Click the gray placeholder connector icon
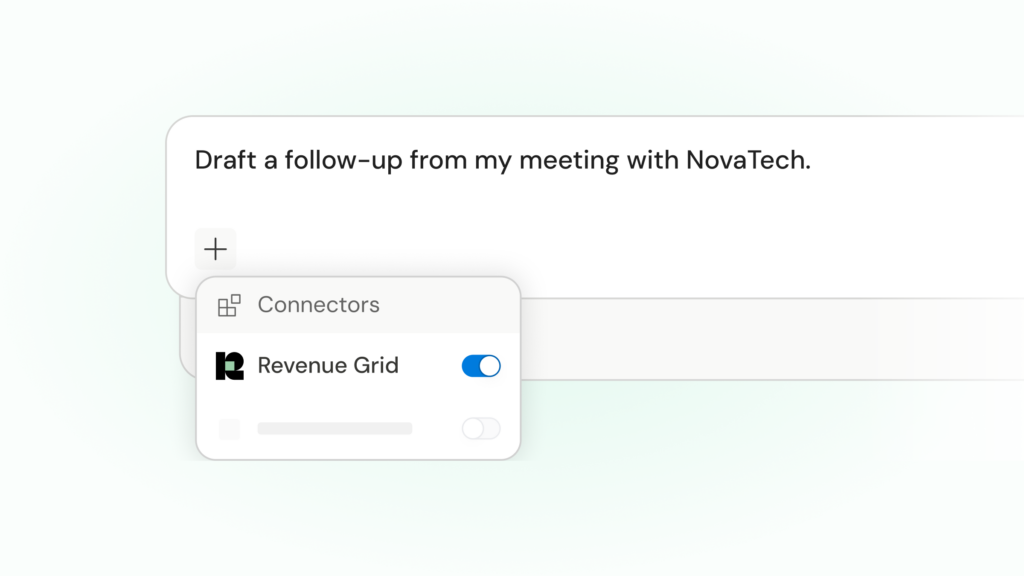 pyautogui.click(x=229, y=429)
